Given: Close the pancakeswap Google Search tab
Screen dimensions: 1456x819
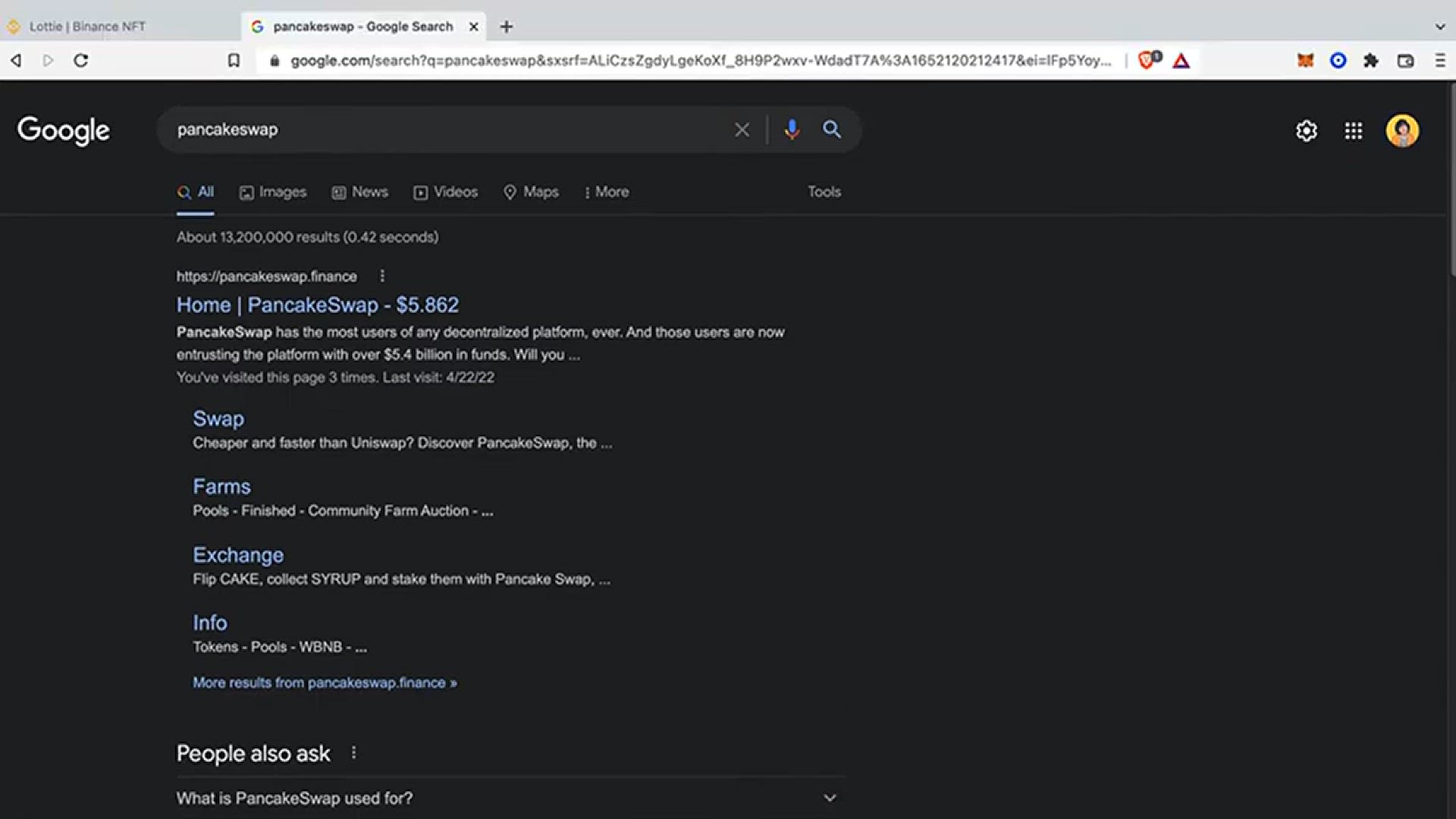Looking at the screenshot, I should (474, 27).
